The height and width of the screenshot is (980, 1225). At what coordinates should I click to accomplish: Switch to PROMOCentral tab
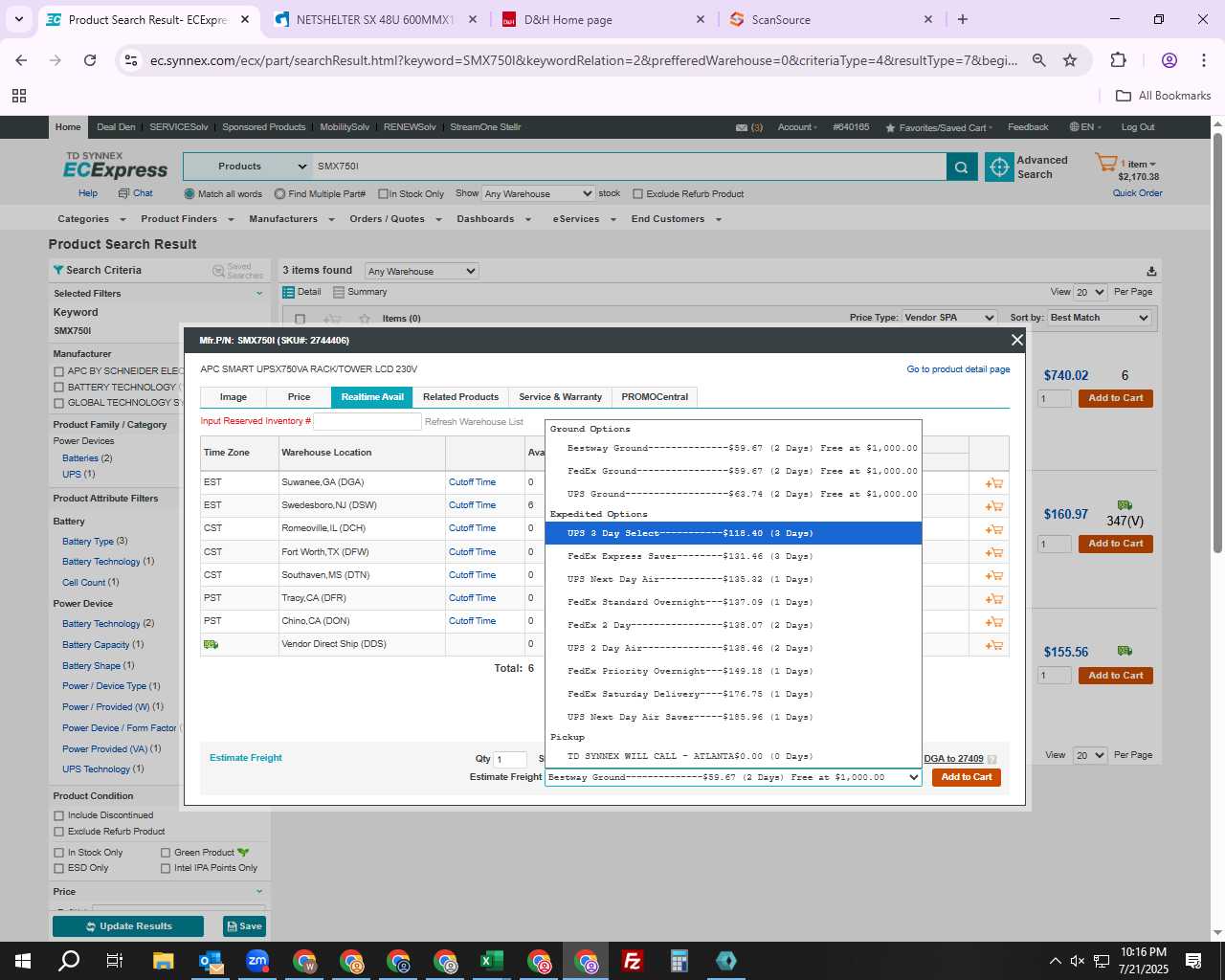655,397
